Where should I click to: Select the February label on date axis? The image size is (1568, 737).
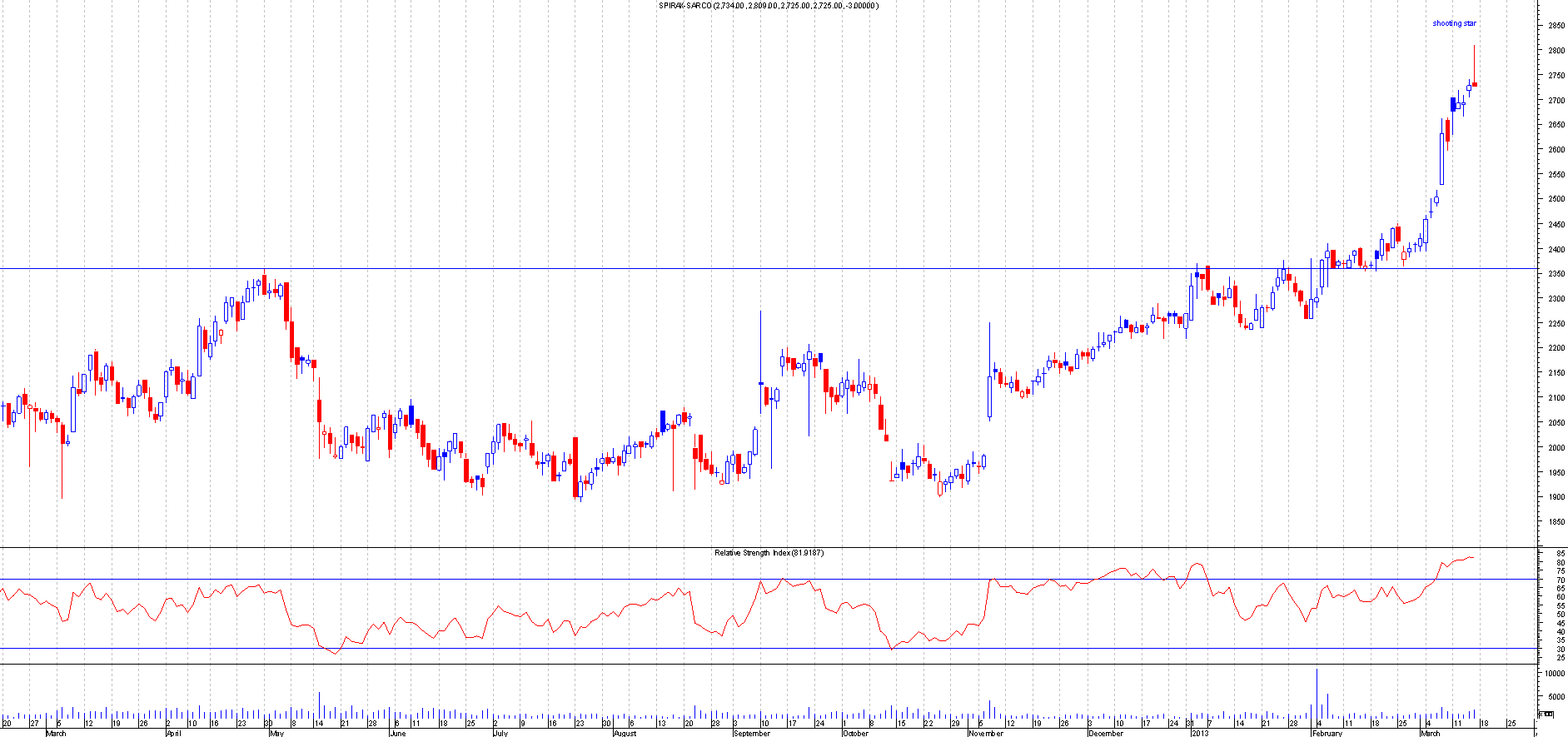[x=1327, y=734]
